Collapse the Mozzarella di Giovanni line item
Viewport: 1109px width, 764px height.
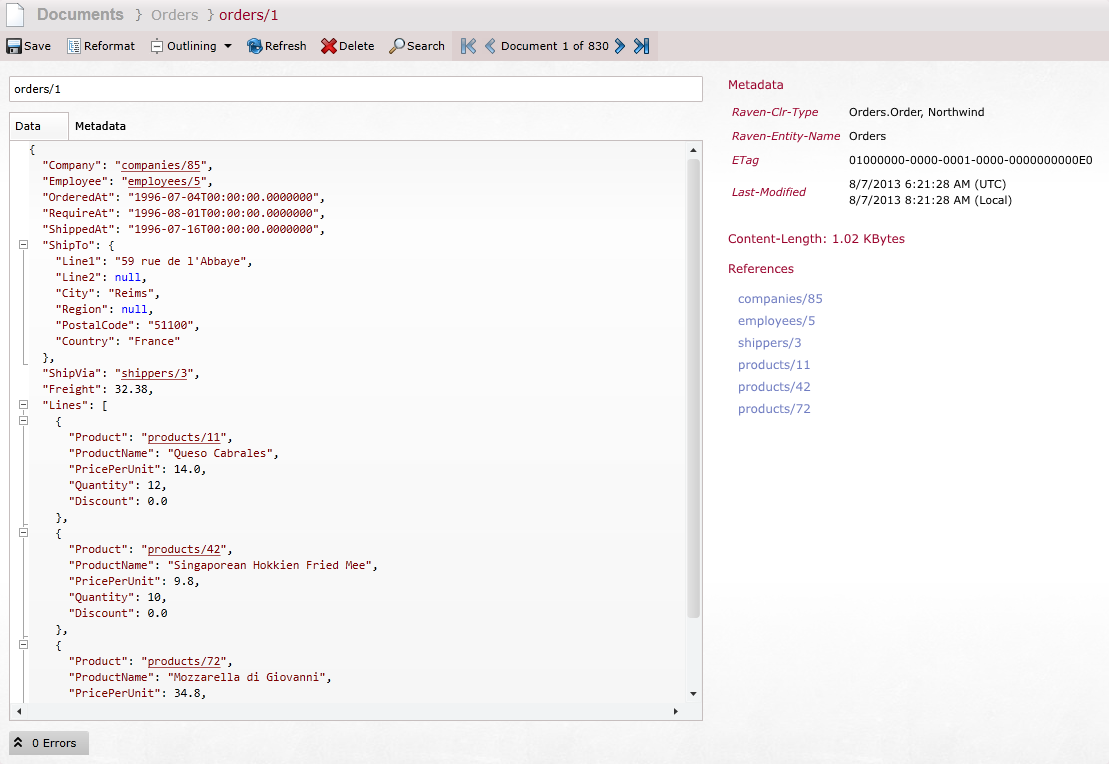point(23,644)
